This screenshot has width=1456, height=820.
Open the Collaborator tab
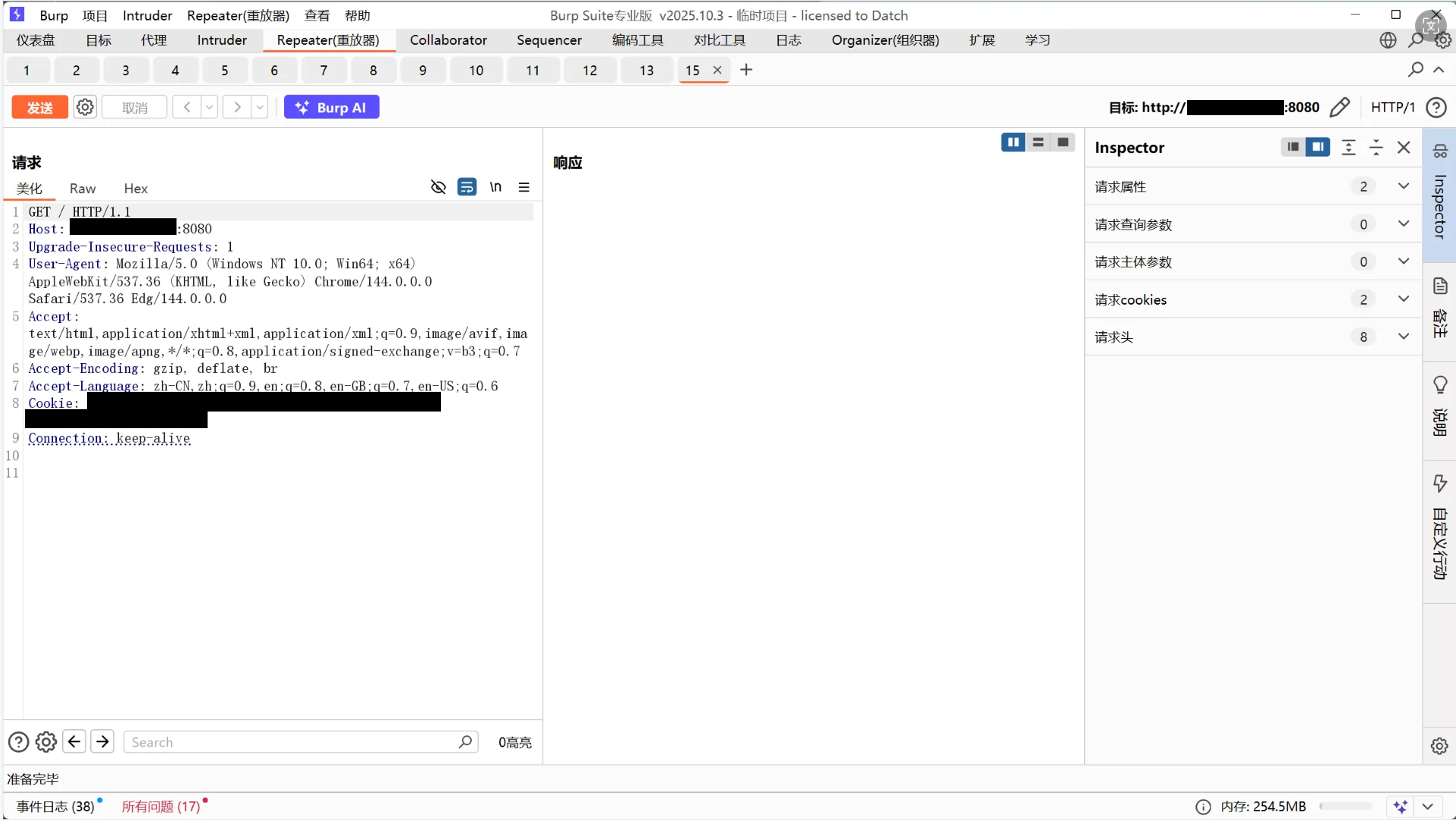[x=448, y=40]
